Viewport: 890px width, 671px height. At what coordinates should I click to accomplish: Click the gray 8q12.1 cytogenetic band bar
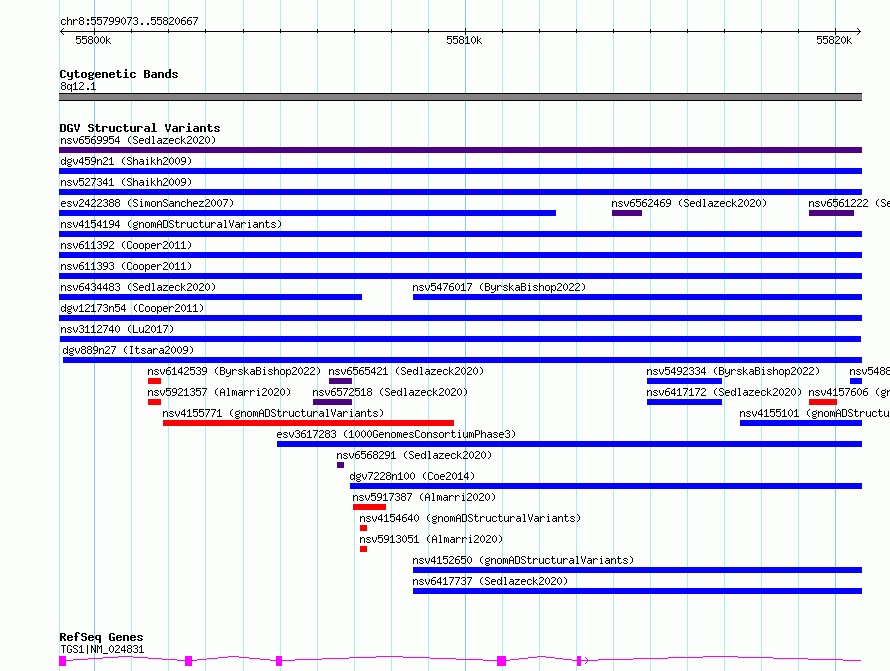[x=460, y=97]
